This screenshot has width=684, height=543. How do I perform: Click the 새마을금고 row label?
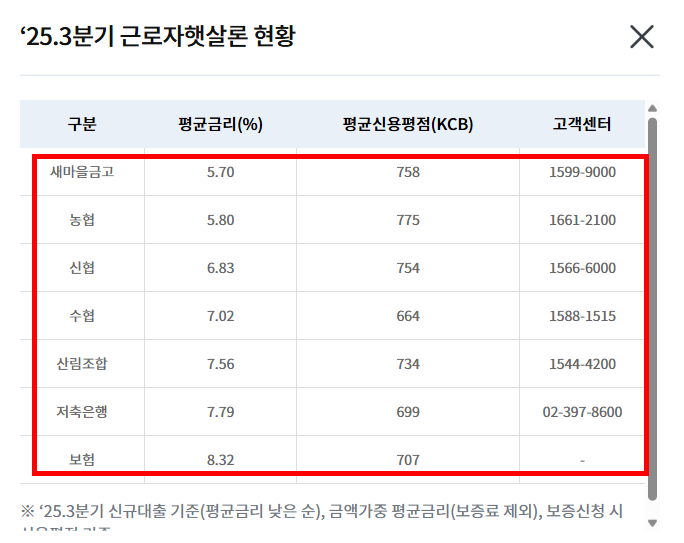point(82,172)
